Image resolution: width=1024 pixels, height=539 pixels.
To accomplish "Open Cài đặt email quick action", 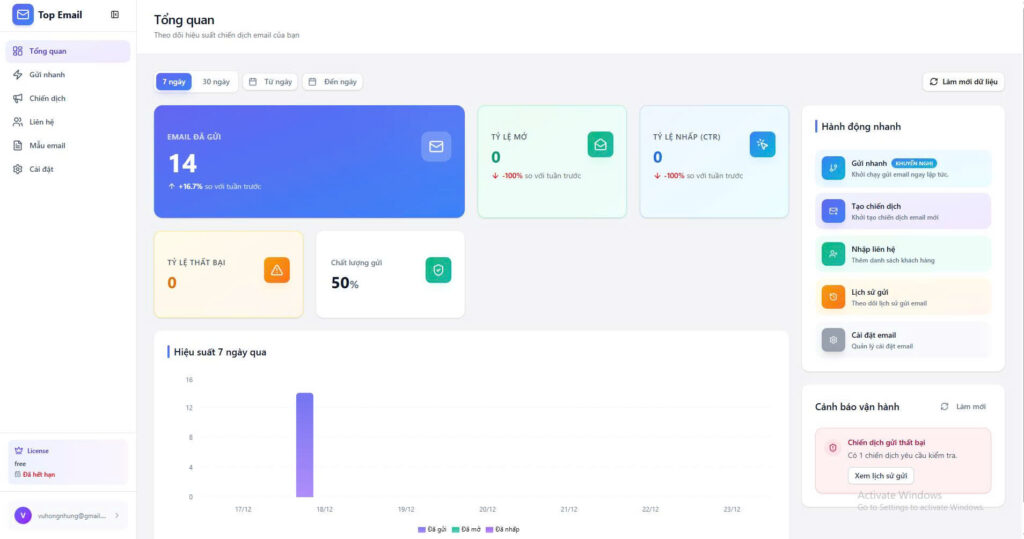I will (x=903, y=340).
